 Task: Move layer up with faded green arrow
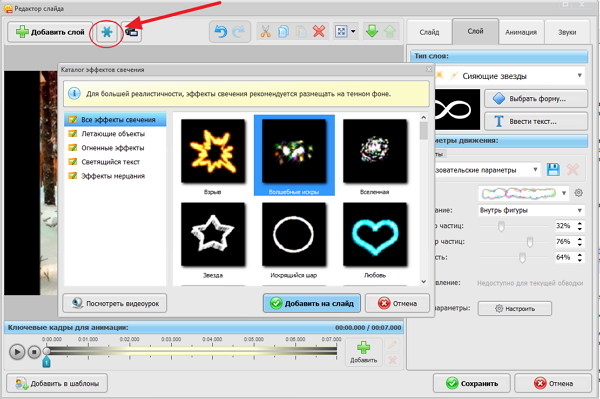[390, 31]
